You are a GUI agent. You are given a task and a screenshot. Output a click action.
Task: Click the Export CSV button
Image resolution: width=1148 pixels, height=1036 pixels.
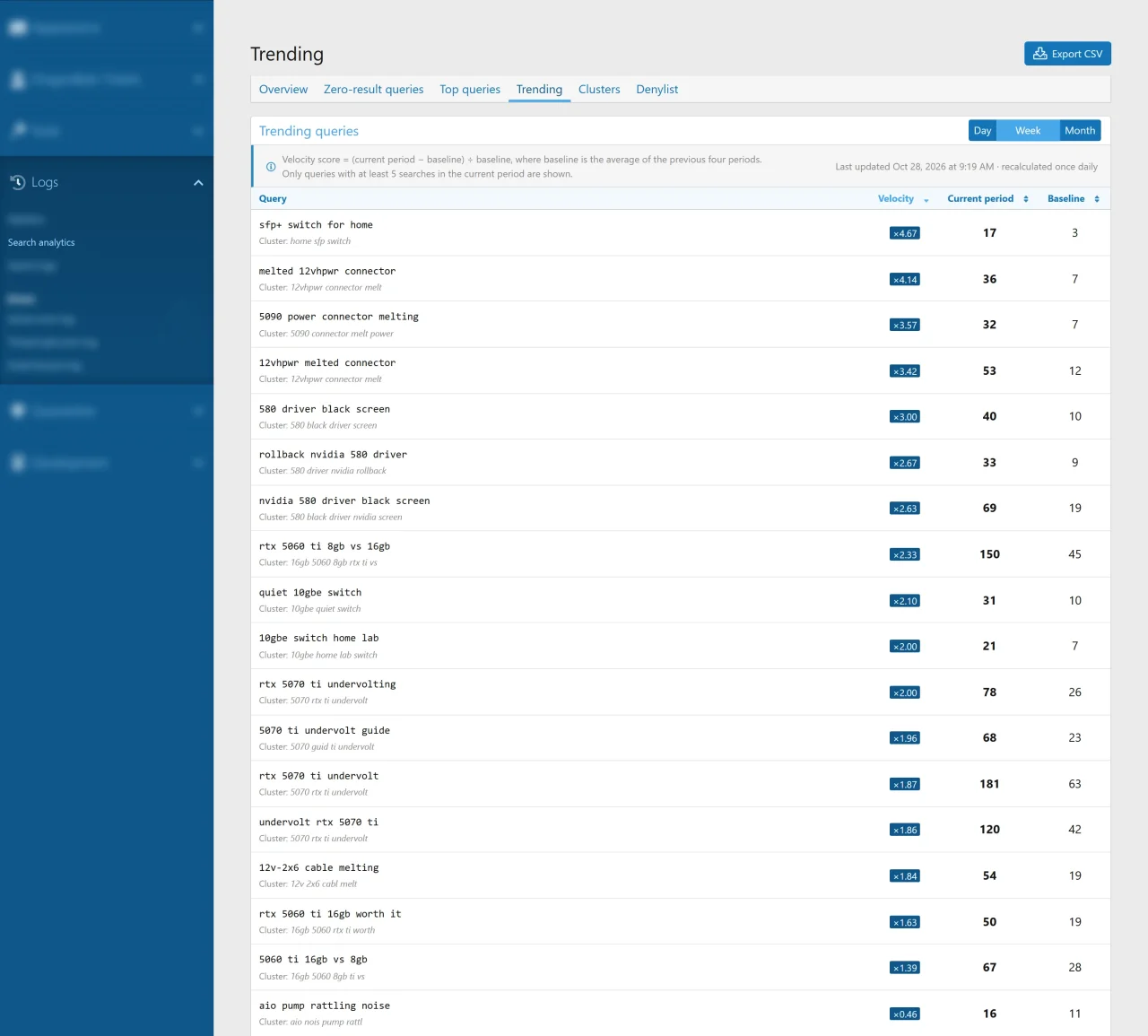1067,54
